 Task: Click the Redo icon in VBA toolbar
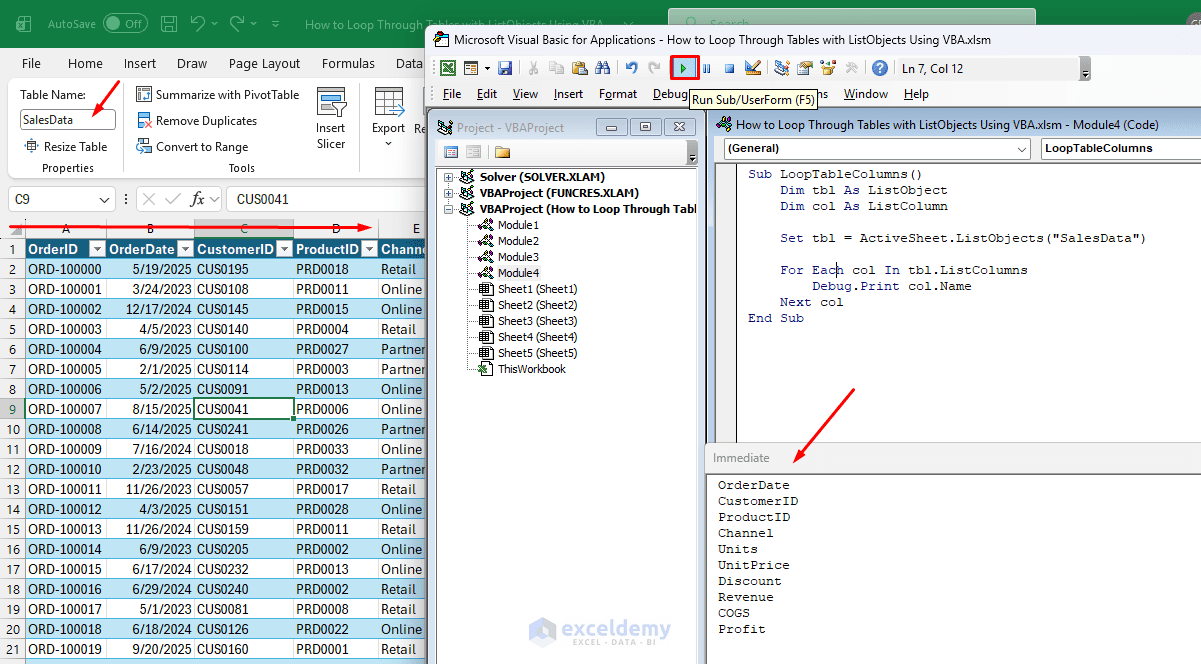(x=655, y=68)
